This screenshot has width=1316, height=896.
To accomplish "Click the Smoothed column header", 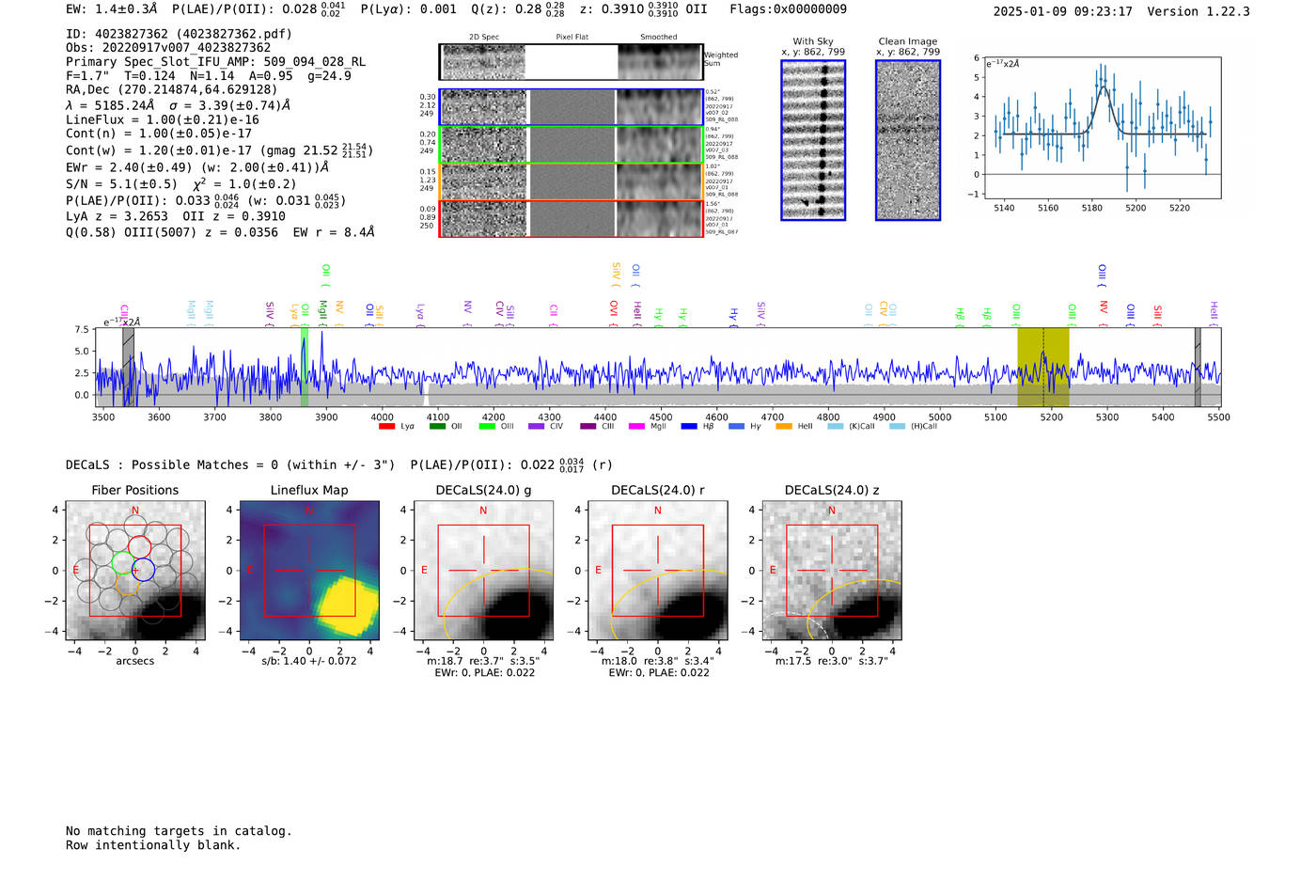I will (658, 38).
